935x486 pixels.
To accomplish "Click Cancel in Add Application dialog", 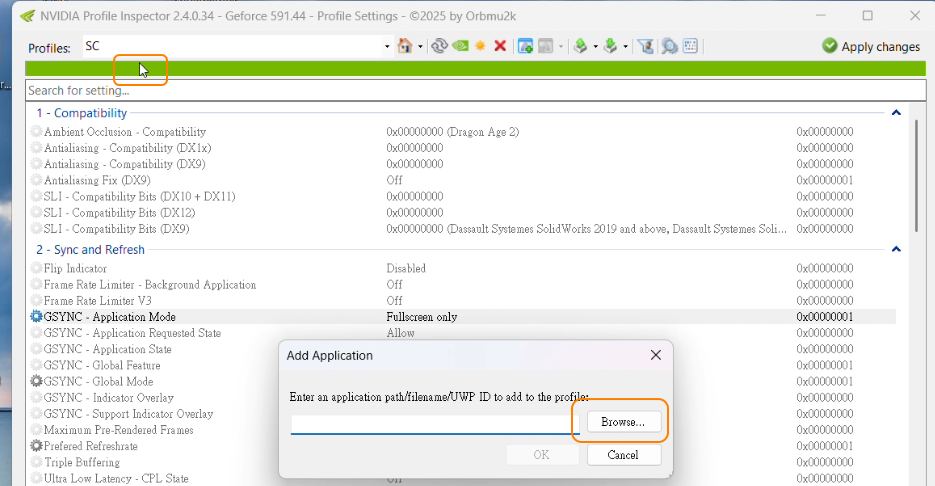I will click(x=623, y=455).
